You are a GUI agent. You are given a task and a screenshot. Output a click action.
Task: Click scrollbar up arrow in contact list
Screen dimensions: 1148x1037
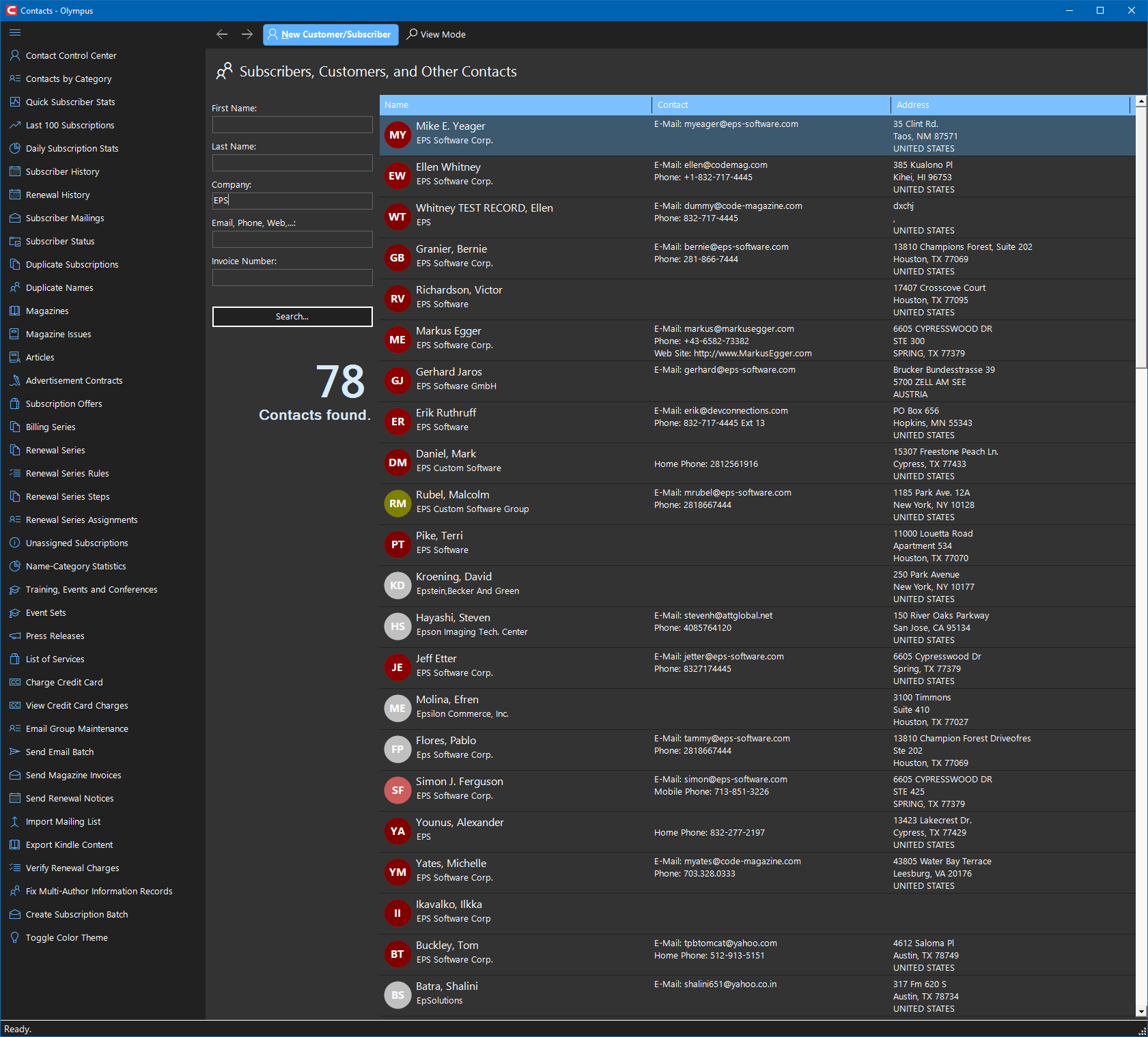pos(1141,101)
